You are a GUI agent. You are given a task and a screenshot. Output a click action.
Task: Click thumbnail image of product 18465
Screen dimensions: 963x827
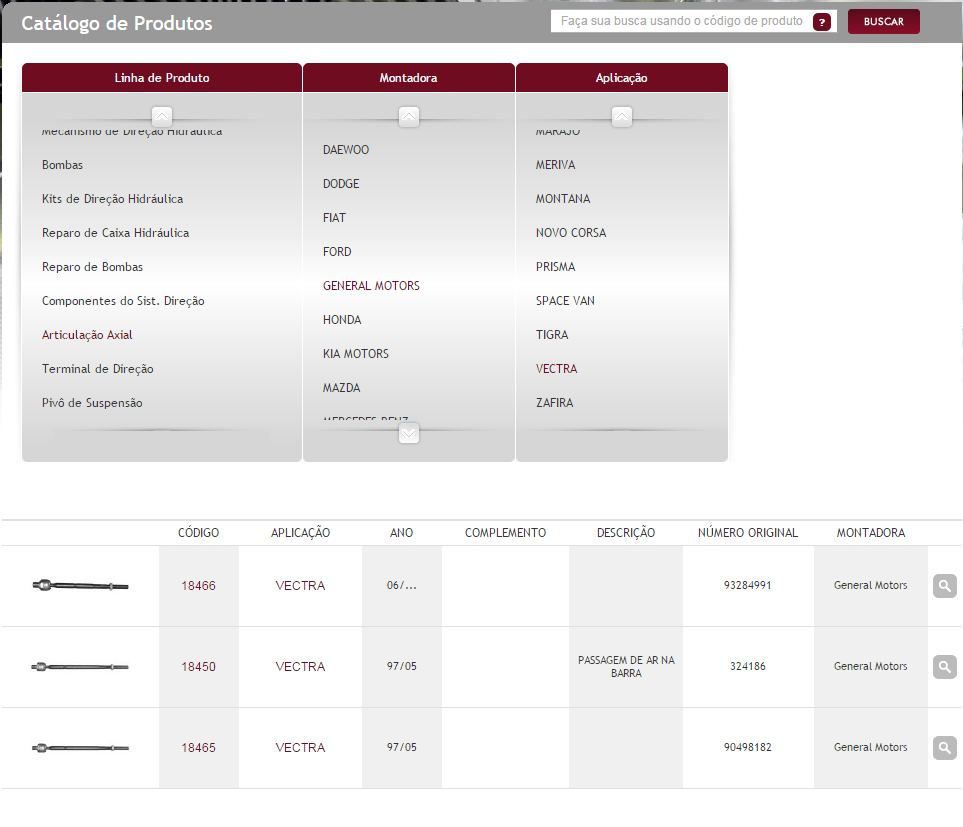coord(80,748)
